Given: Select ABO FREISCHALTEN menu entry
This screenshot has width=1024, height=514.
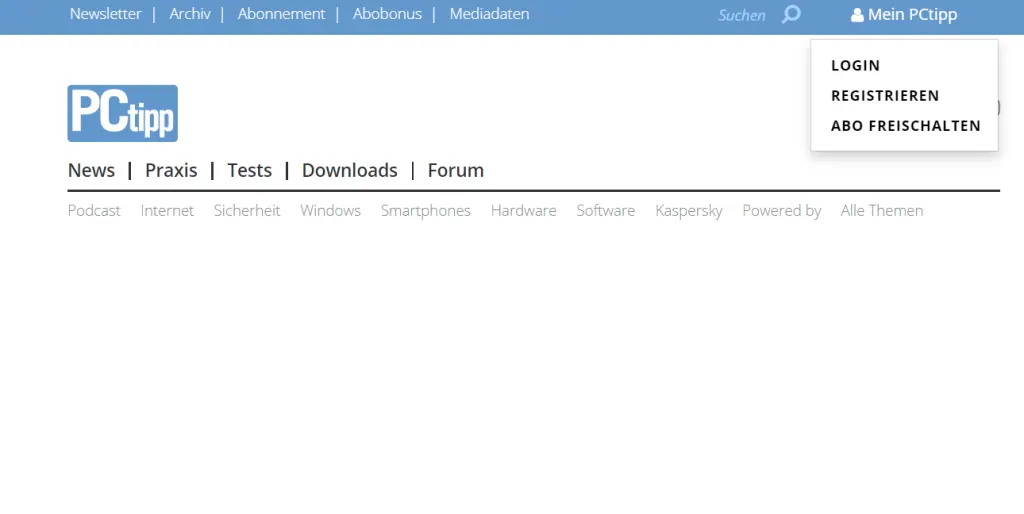Looking at the screenshot, I should coord(905,126).
